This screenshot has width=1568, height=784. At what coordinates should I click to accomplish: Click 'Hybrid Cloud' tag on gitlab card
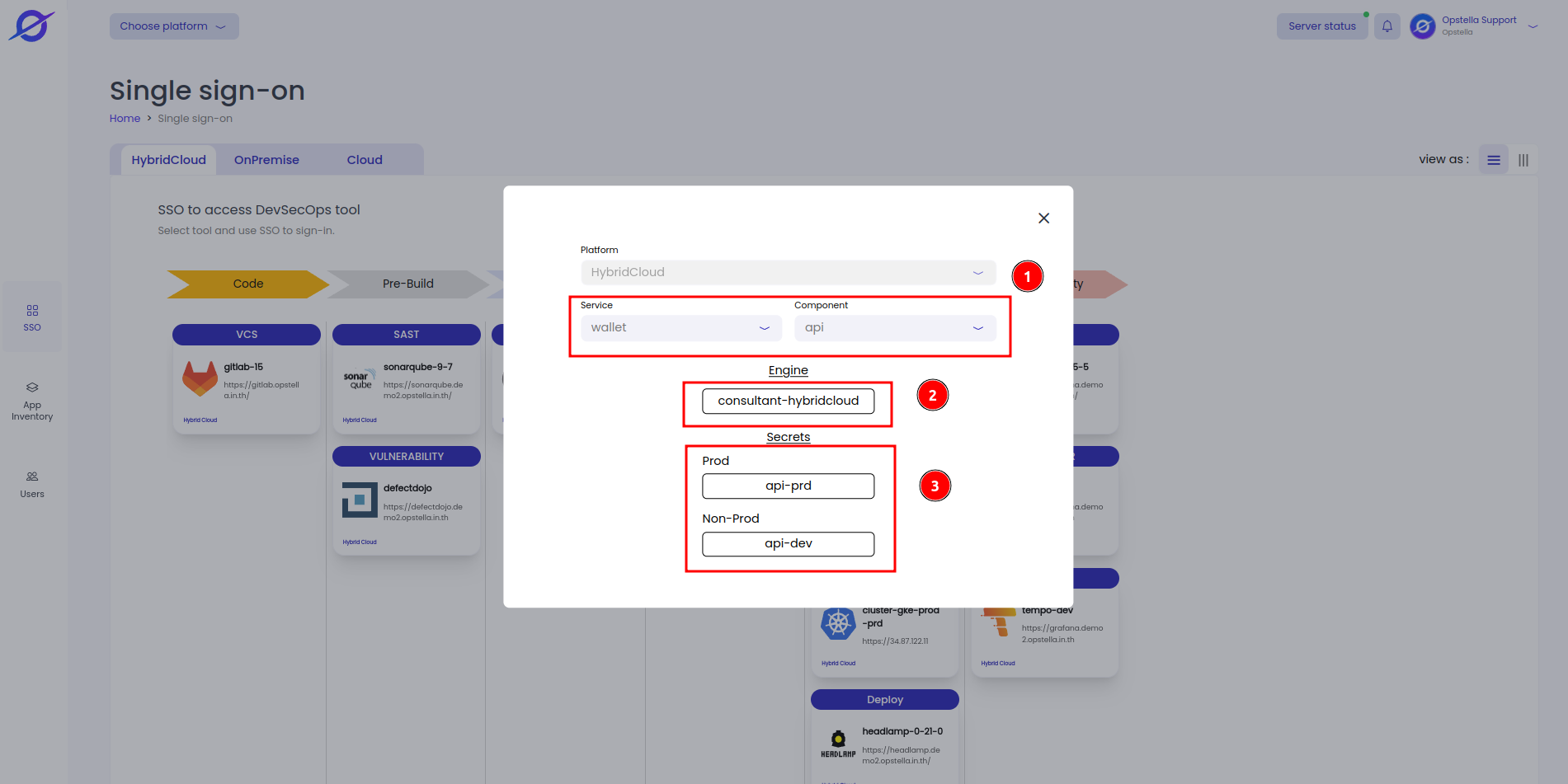pyautogui.click(x=200, y=420)
